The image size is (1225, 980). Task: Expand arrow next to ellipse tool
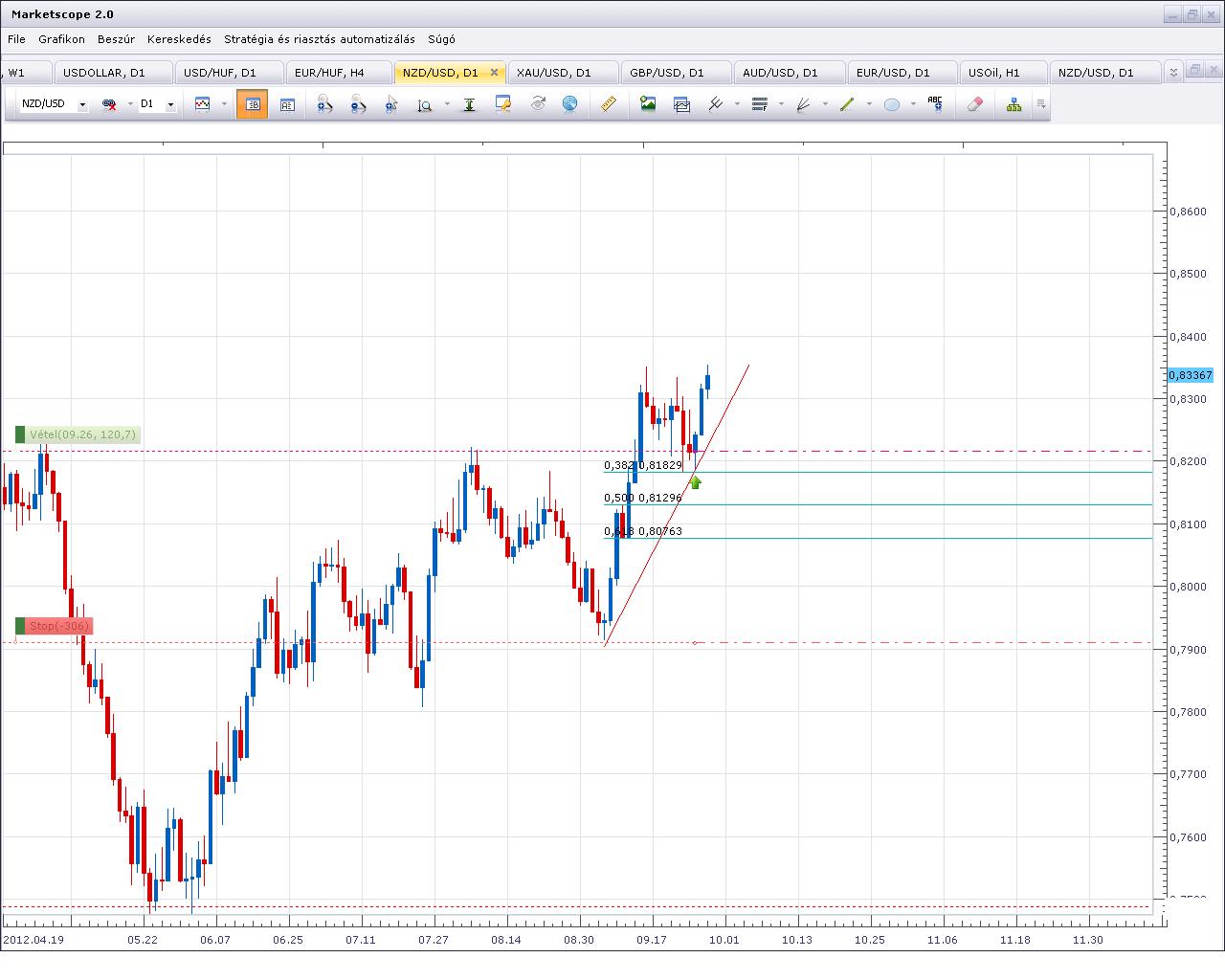(913, 104)
